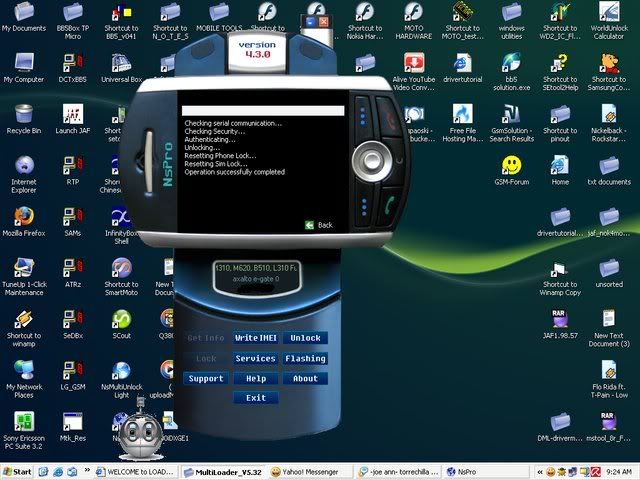The image size is (640, 480).
Task: Open the windows utilities folder
Action: click(511, 20)
